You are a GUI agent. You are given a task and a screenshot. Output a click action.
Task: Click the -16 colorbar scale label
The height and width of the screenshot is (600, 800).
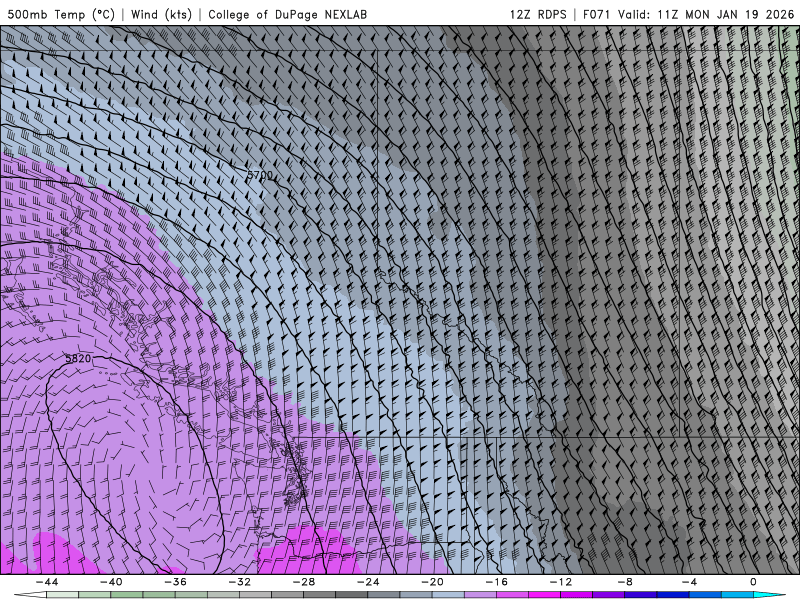coord(497,582)
